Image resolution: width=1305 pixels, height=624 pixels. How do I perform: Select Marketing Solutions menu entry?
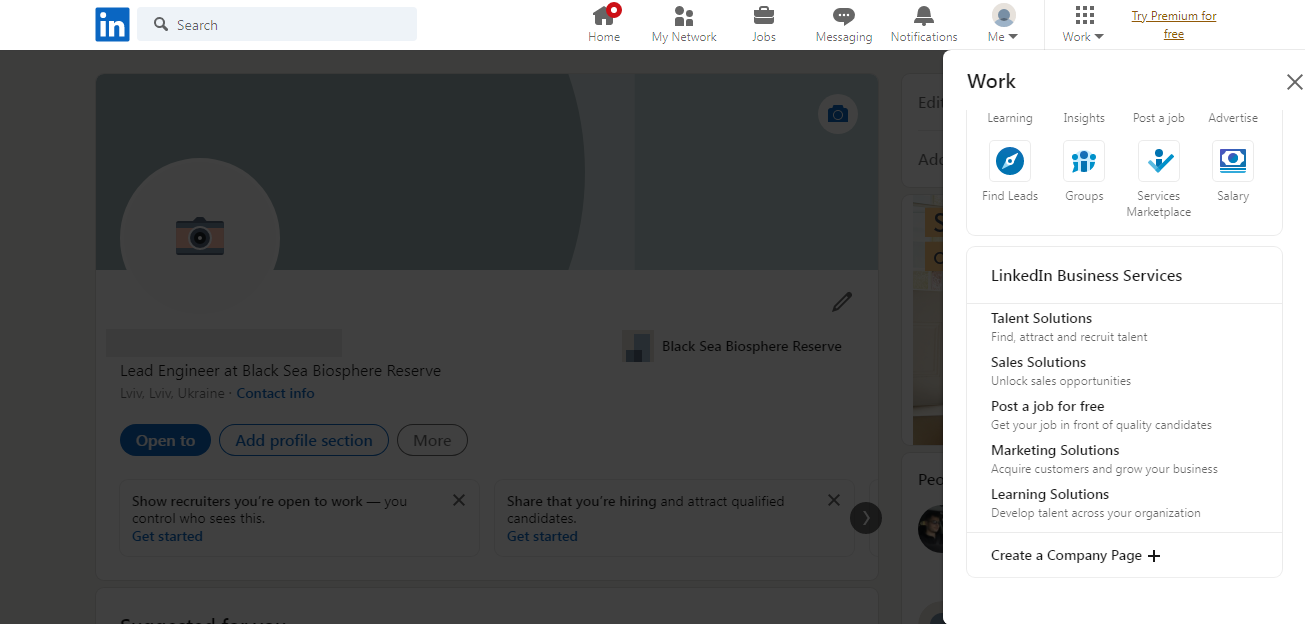tap(1055, 450)
